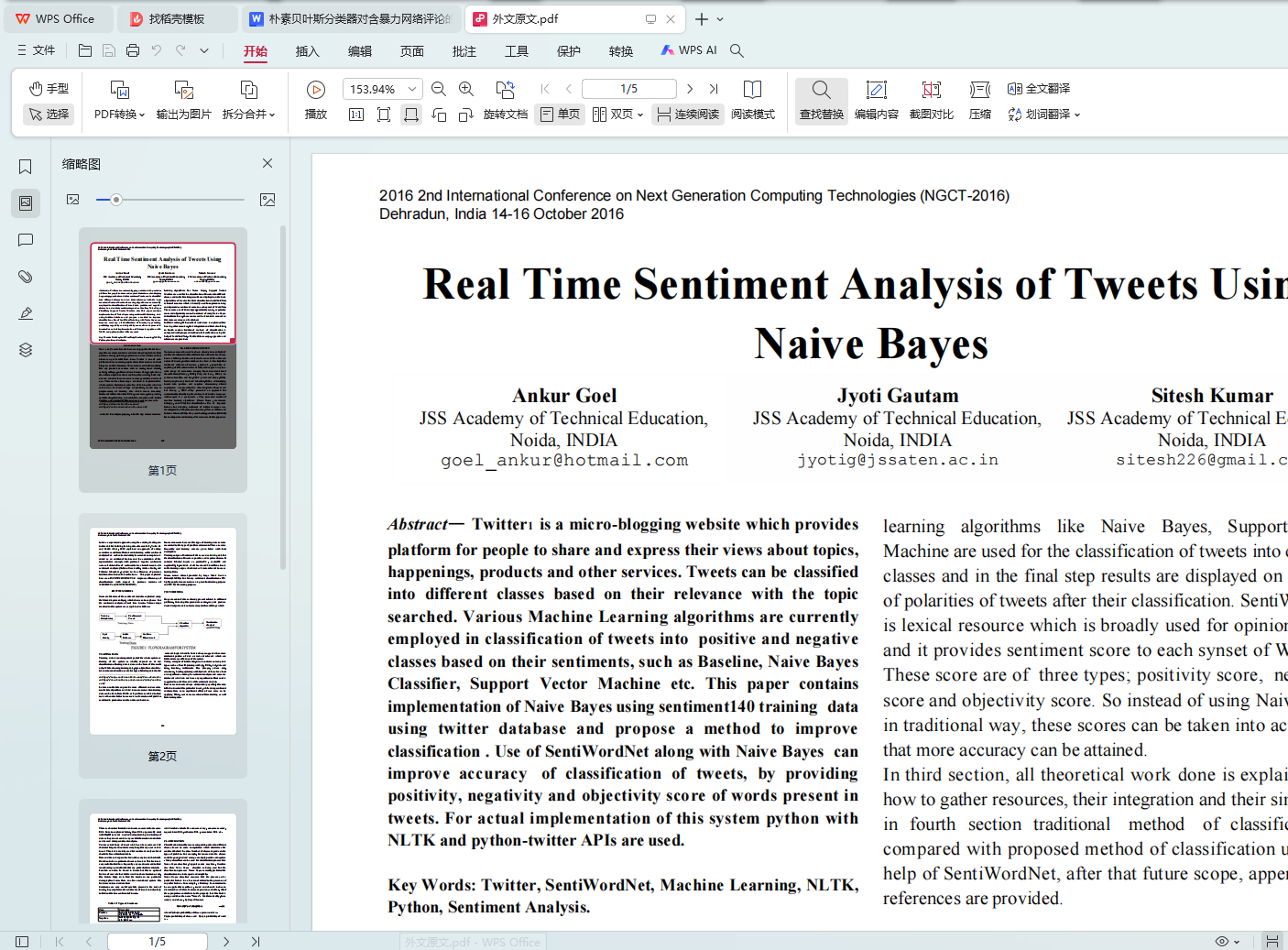Toggle fit width view button
This screenshot has height=950, width=1288.
(x=411, y=115)
